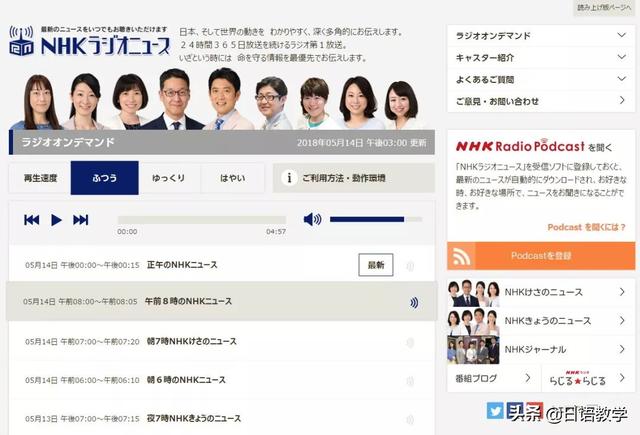This screenshot has width=640, height=435.
Task: Play 朝7時NHKけさのニュース entry
Action: coord(221,341)
